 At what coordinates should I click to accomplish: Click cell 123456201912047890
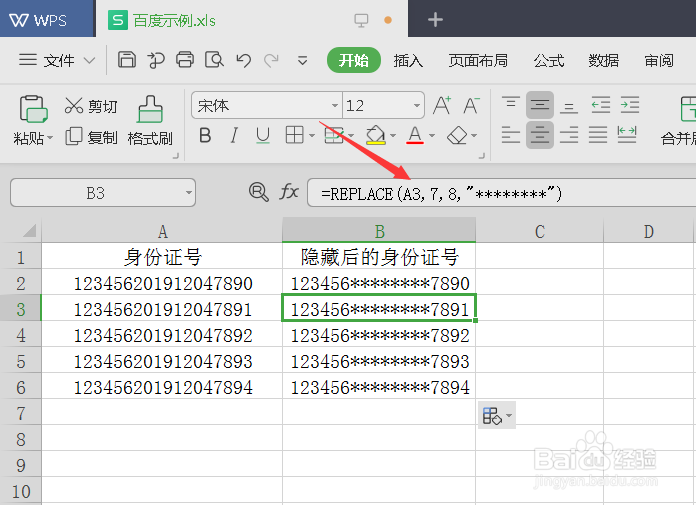162,283
